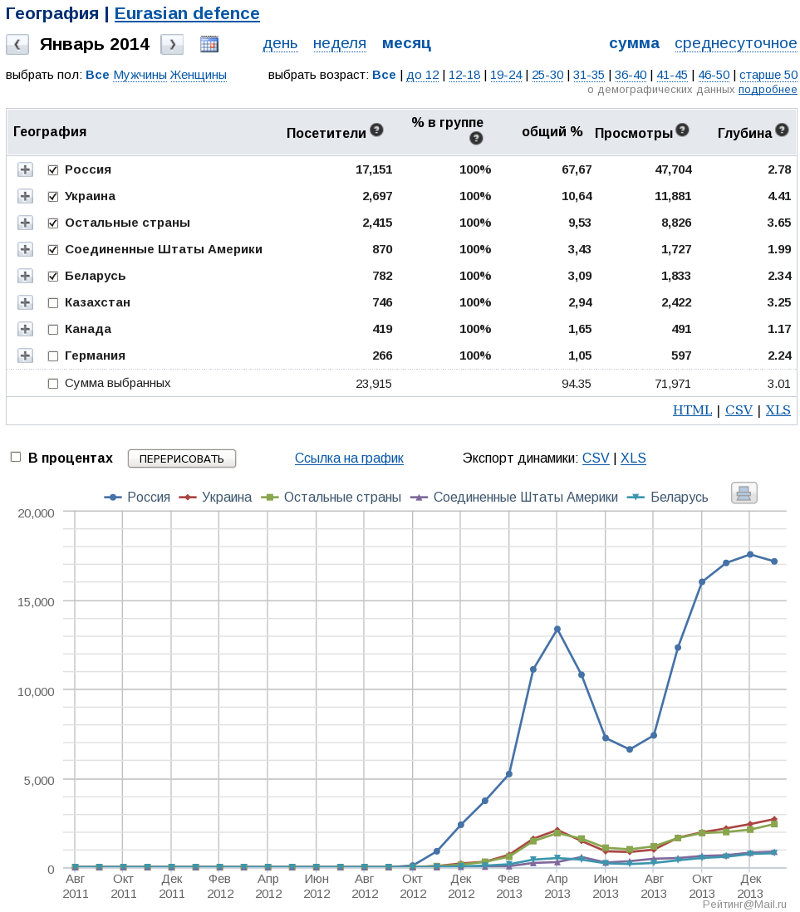Viewport: 800px width, 912px height.
Task: Expand the Россия row
Action: point(24,169)
